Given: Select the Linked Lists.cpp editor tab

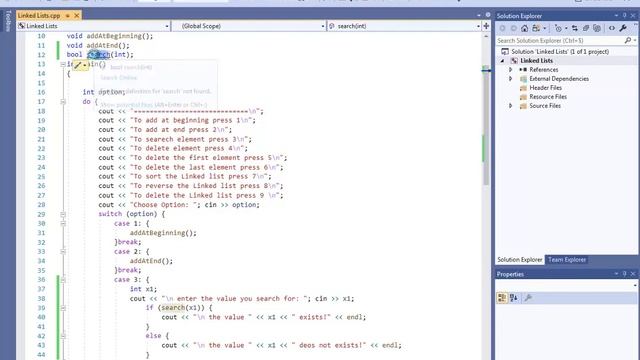Looking at the screenshot, I should 39,16.
